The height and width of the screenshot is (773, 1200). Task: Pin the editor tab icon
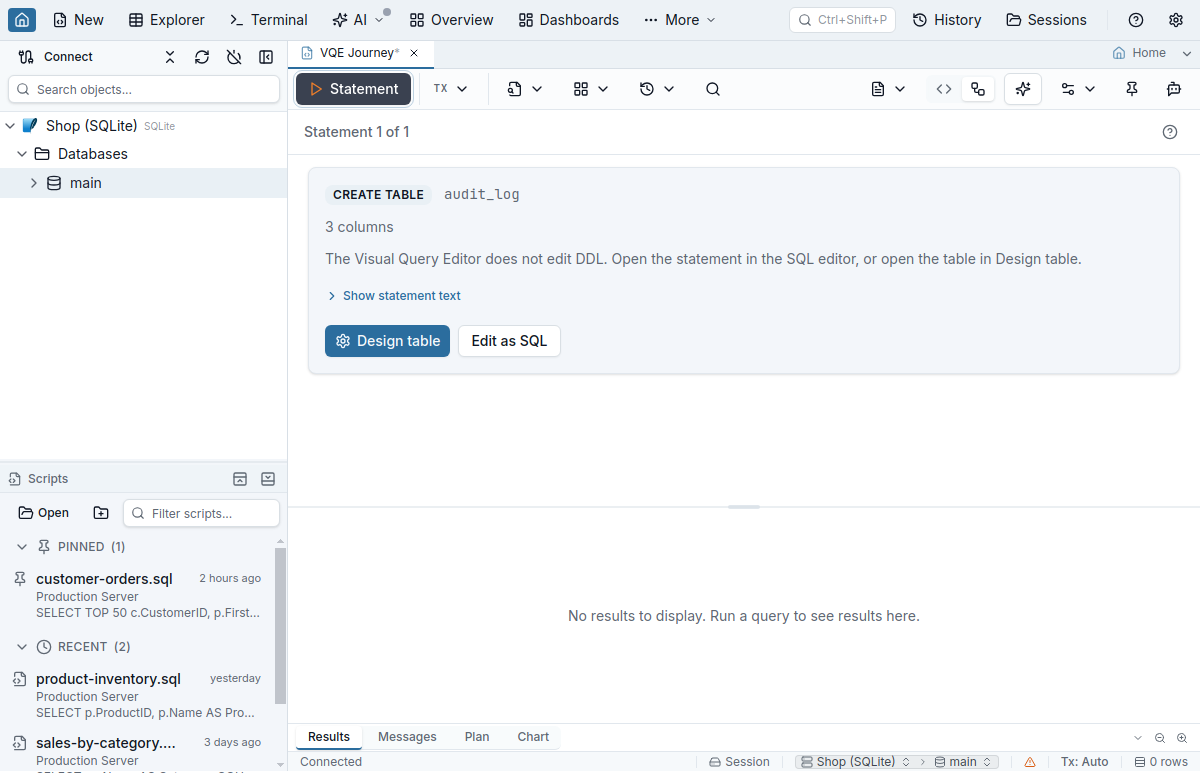tap(1132, 89)
